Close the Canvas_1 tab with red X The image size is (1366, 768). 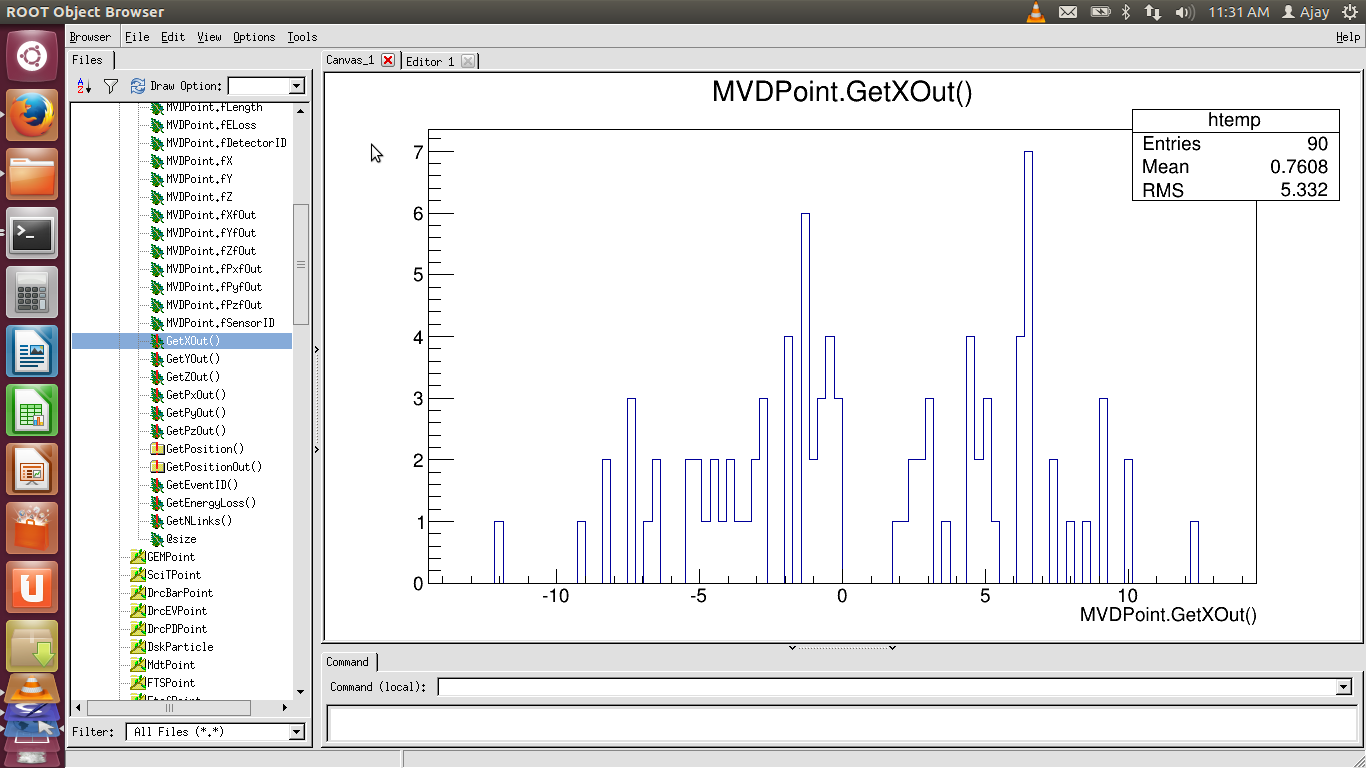click(388, 60)
